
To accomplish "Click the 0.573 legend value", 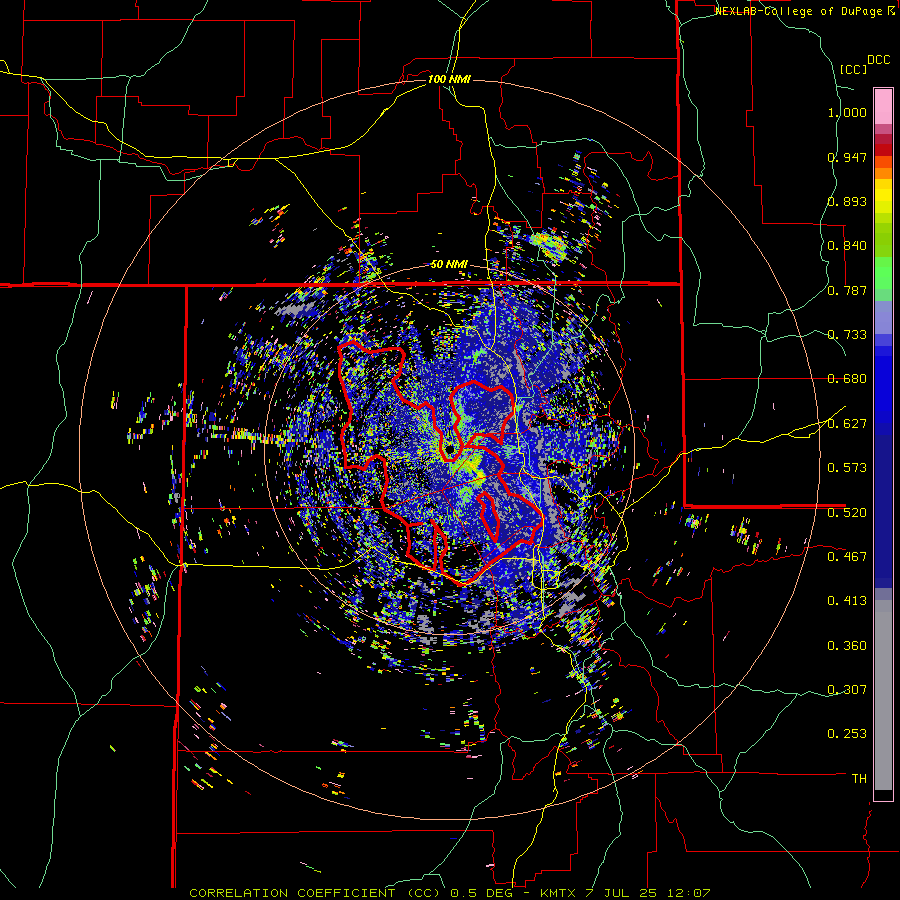I will click(847, 468).
